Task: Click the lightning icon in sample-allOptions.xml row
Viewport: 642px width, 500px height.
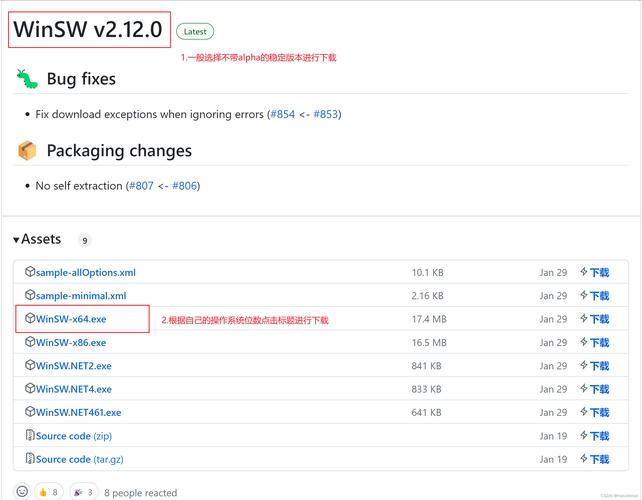Action: pyautogui.click(x=584, y=272)
